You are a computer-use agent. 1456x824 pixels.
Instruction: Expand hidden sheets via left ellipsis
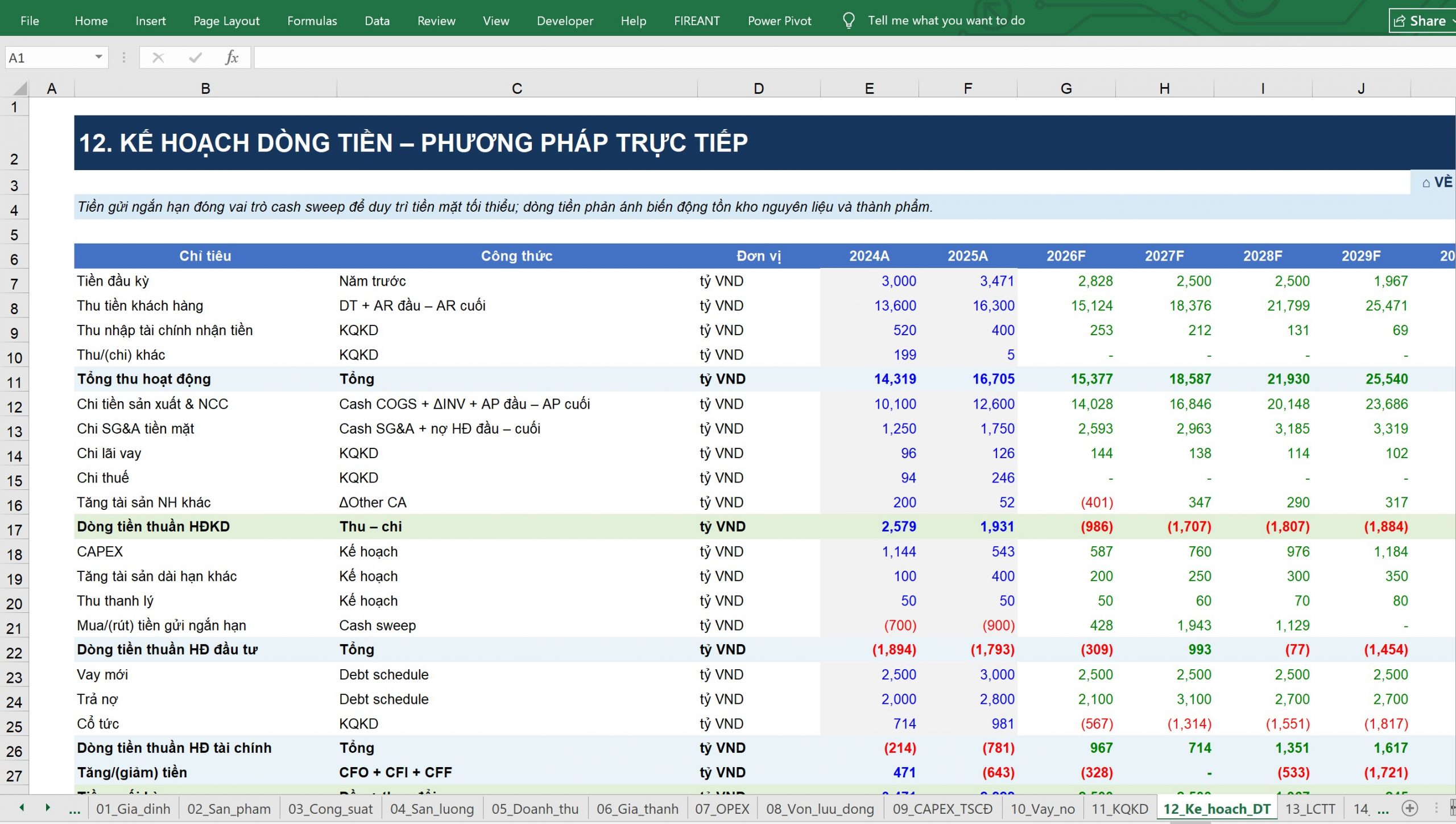75,809
